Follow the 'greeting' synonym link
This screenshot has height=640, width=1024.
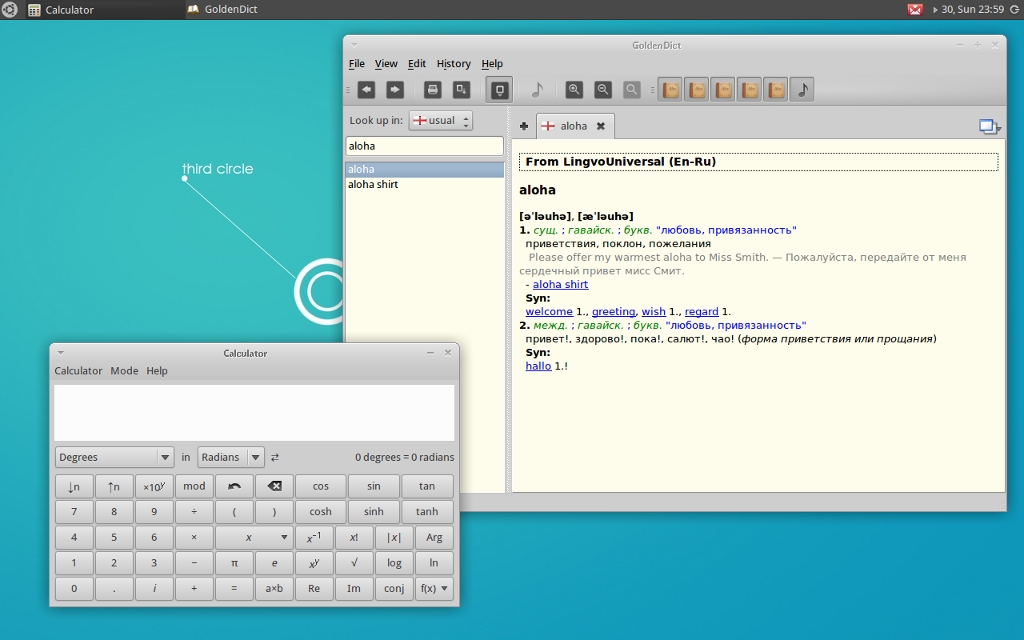coord(613,312)
